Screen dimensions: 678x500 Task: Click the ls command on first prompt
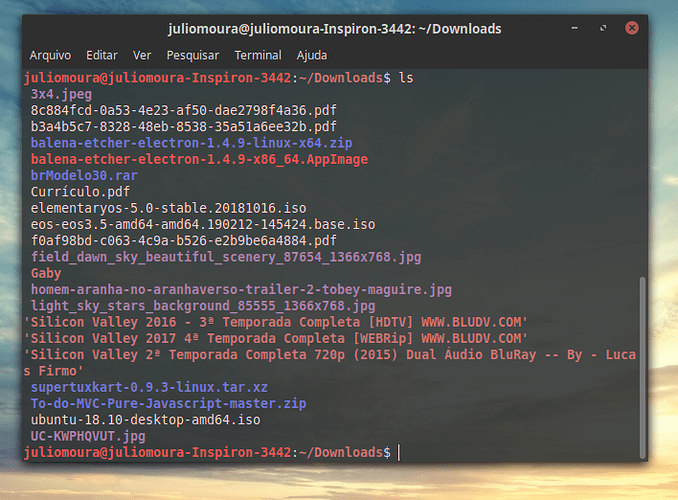pos(406,78)
